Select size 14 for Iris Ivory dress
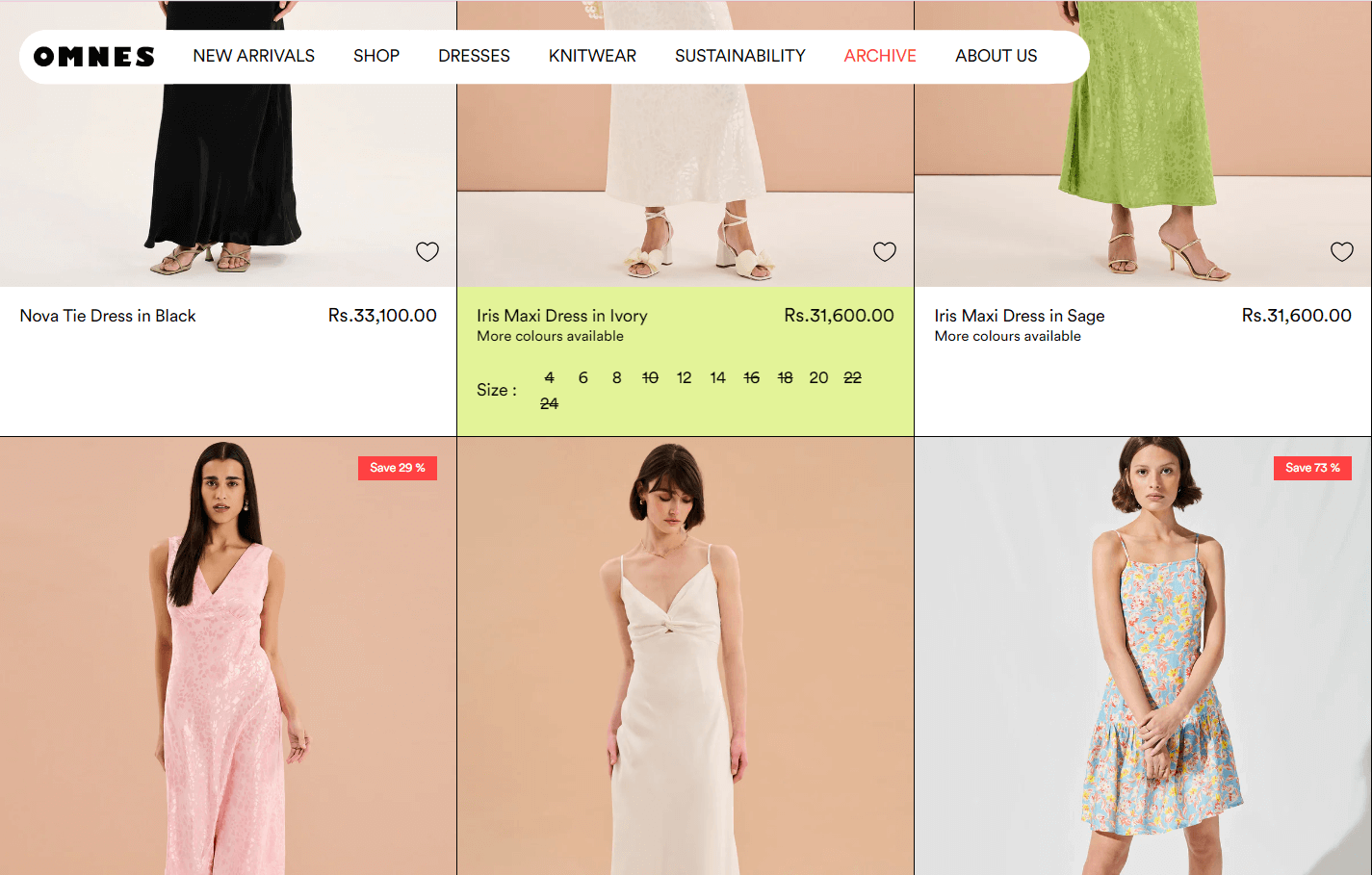The width and height of the screenshot is (1372, 875). 717,378
